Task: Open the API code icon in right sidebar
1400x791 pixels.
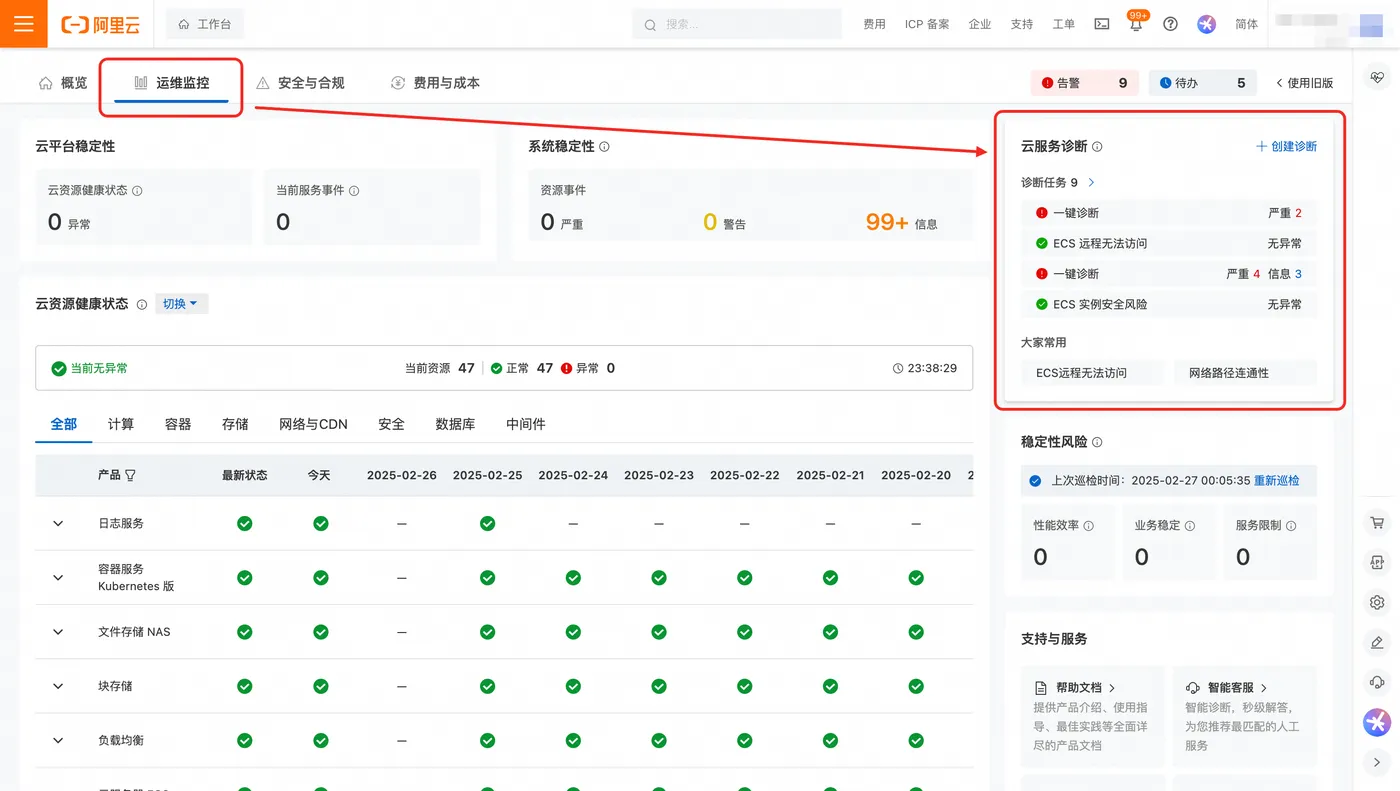Action: 1377,562
